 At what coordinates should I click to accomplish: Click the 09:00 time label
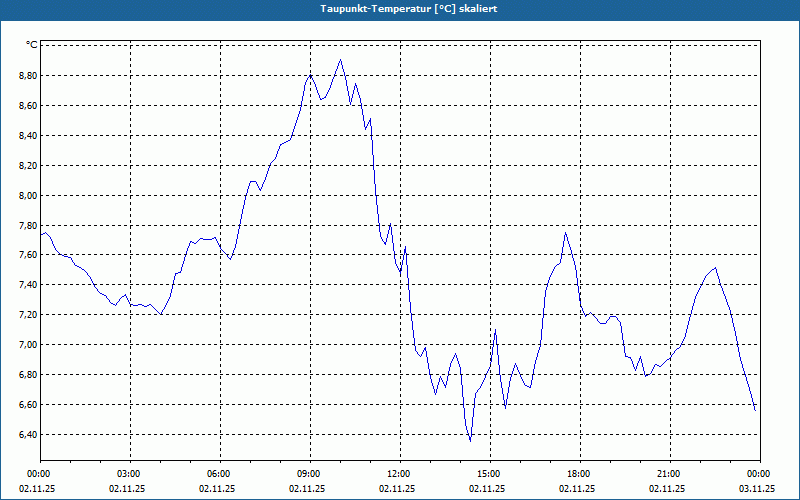[x=310, y=474]
